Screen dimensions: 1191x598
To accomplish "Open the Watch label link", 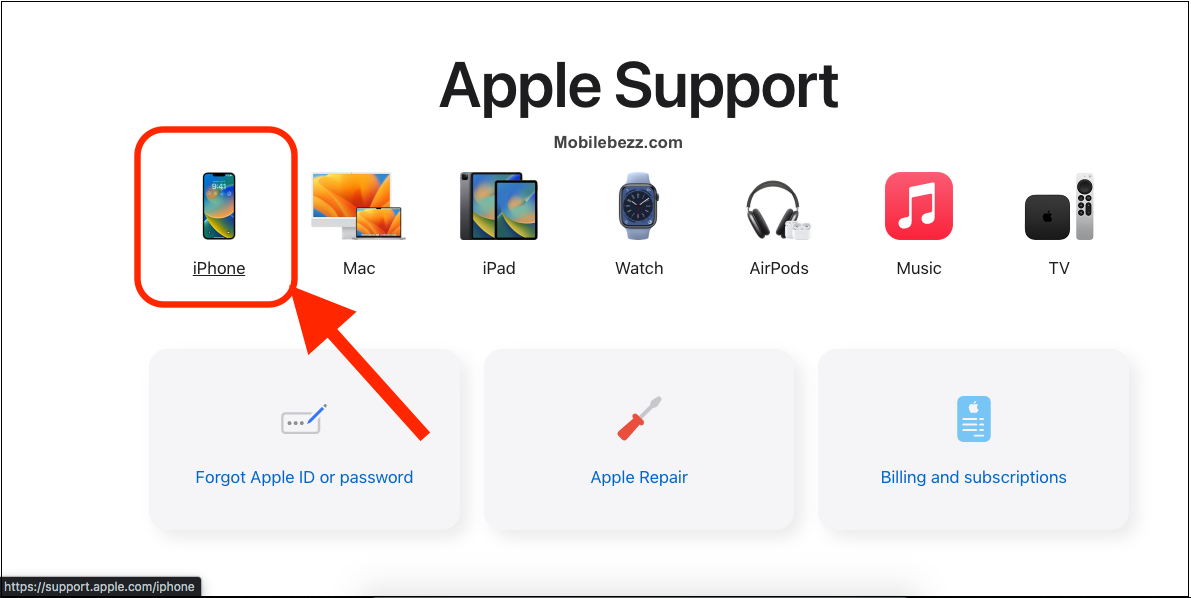I will click(x=639, y=268).
